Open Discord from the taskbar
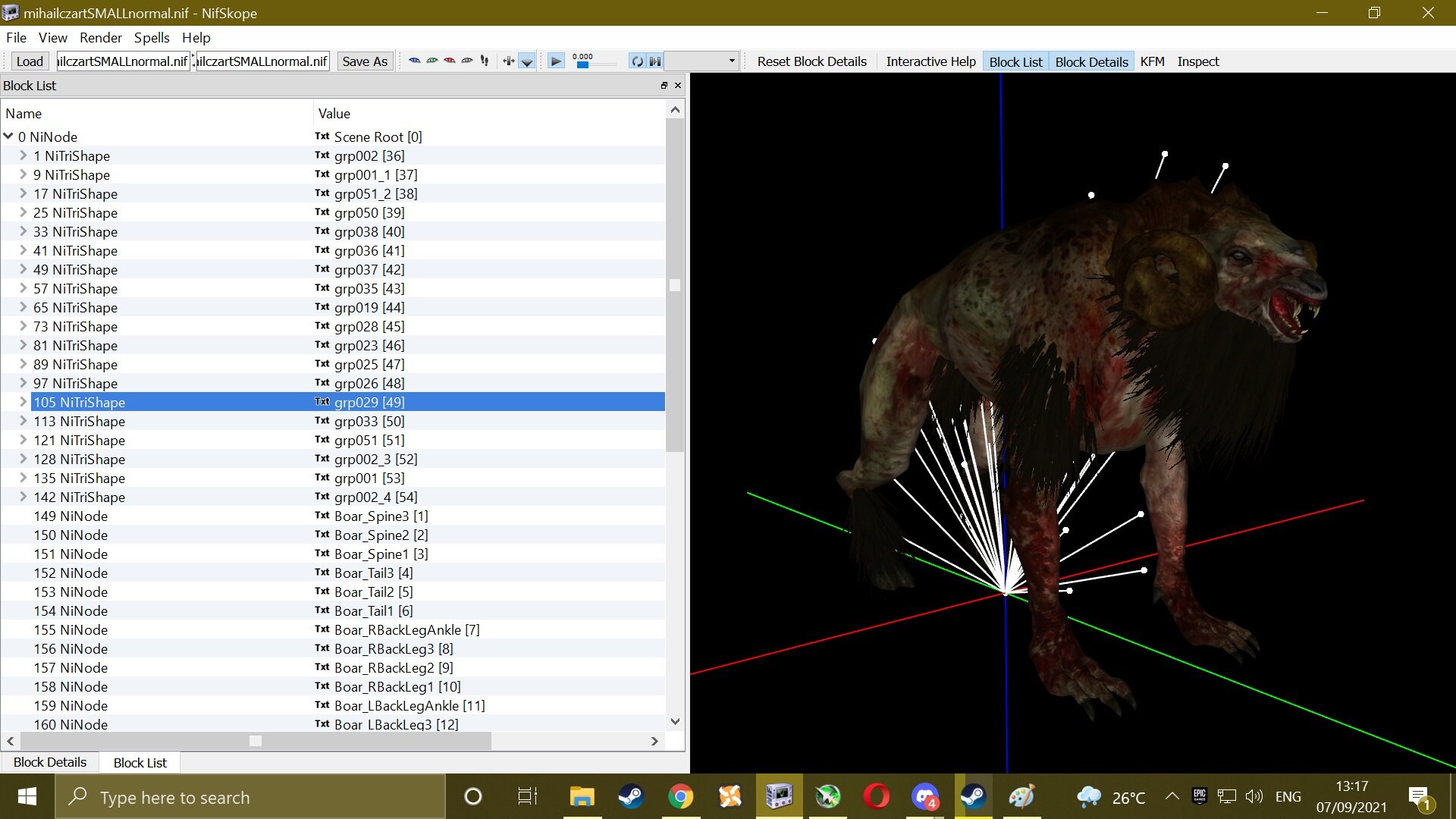The height and width of the screenshot is (819, 1456). tap(925, 796)
